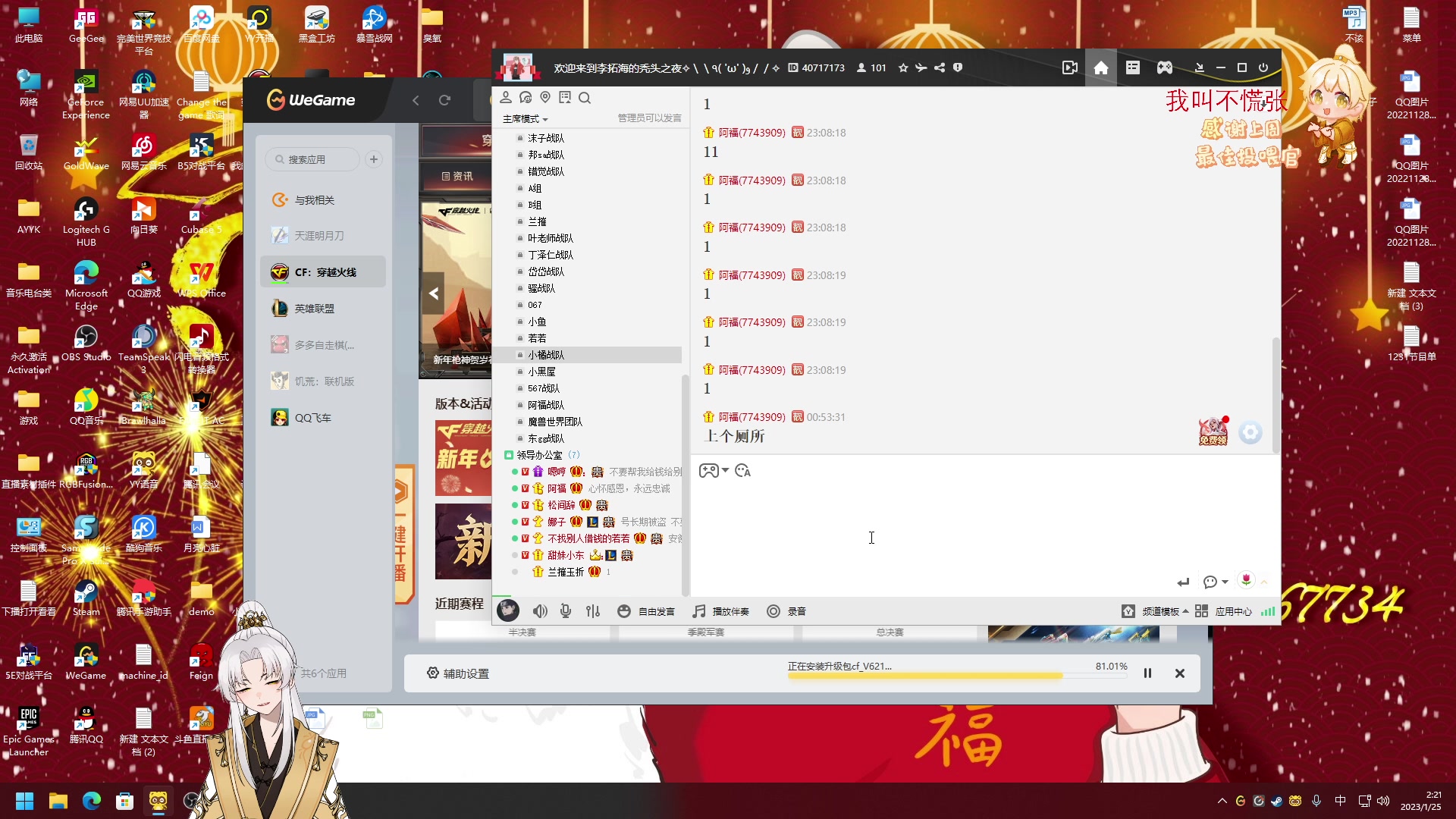Open 应用中心 app center
Screen dimensions: 1456x819
click(x=1223, y=611)
